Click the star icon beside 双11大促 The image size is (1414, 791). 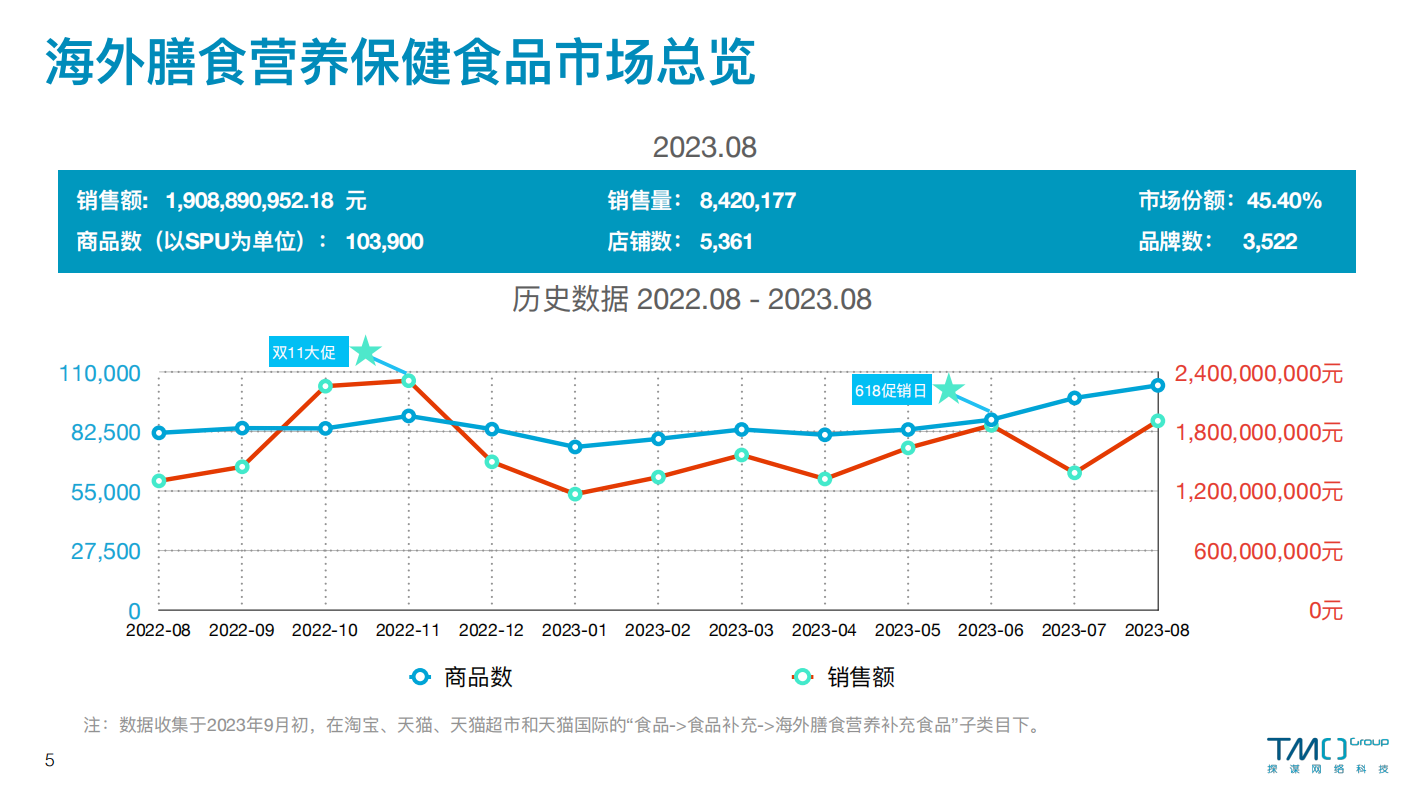pyautogui.click(x=366, y=351)
